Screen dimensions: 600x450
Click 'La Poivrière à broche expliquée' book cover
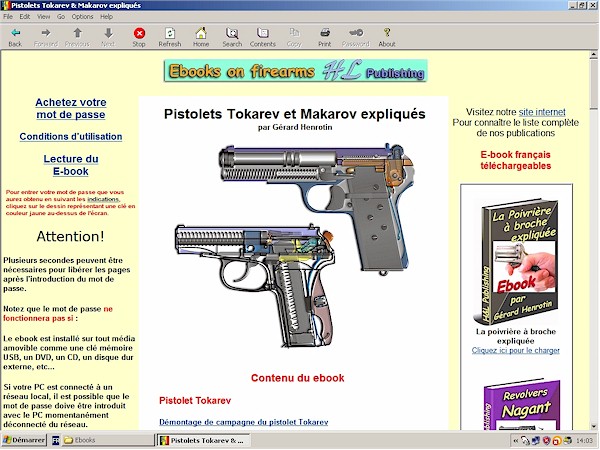pos(516,261)
